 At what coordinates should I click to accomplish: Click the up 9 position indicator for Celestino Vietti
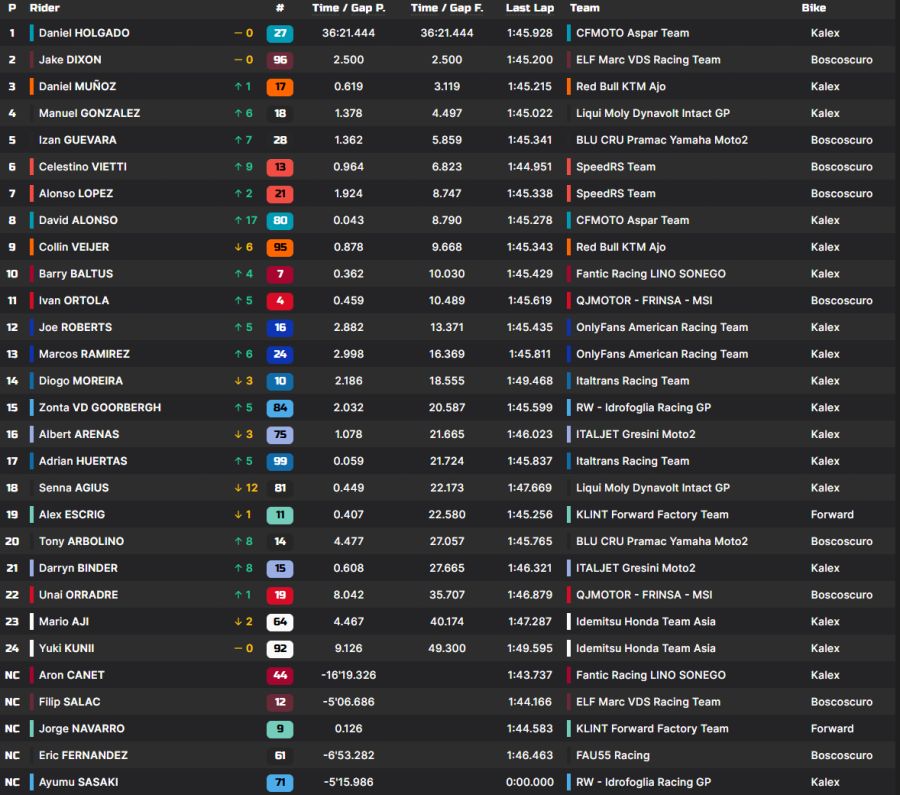(x=243, y=167)
